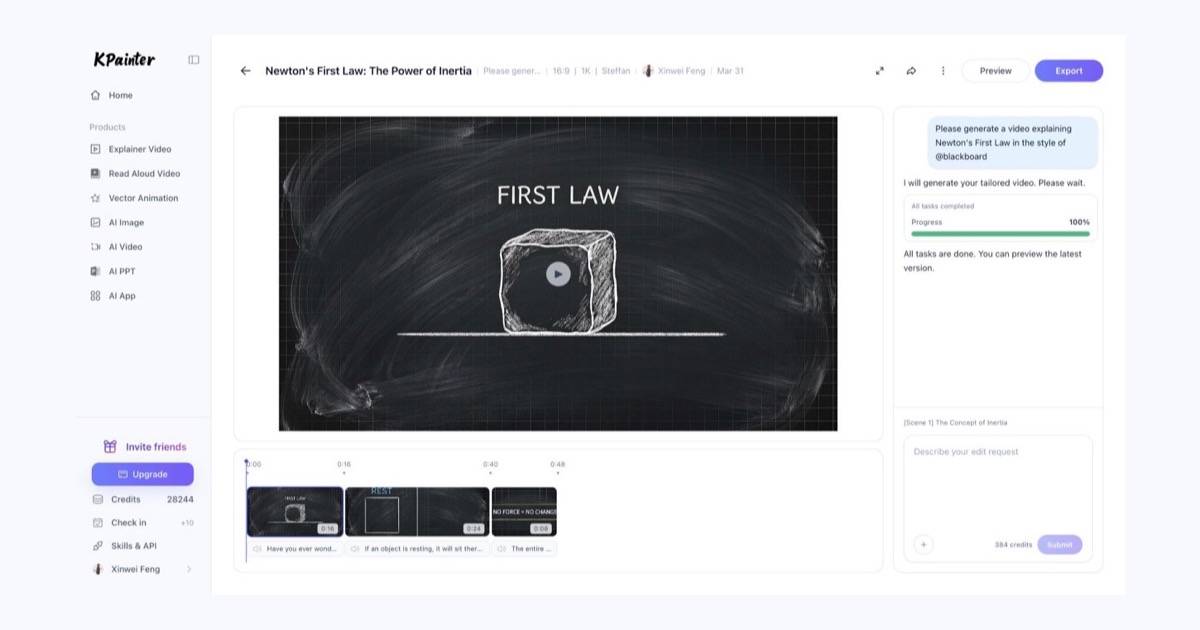Open the Explainer Video product
Viewport: 1200px width, 630px height.
click(140, 149)
